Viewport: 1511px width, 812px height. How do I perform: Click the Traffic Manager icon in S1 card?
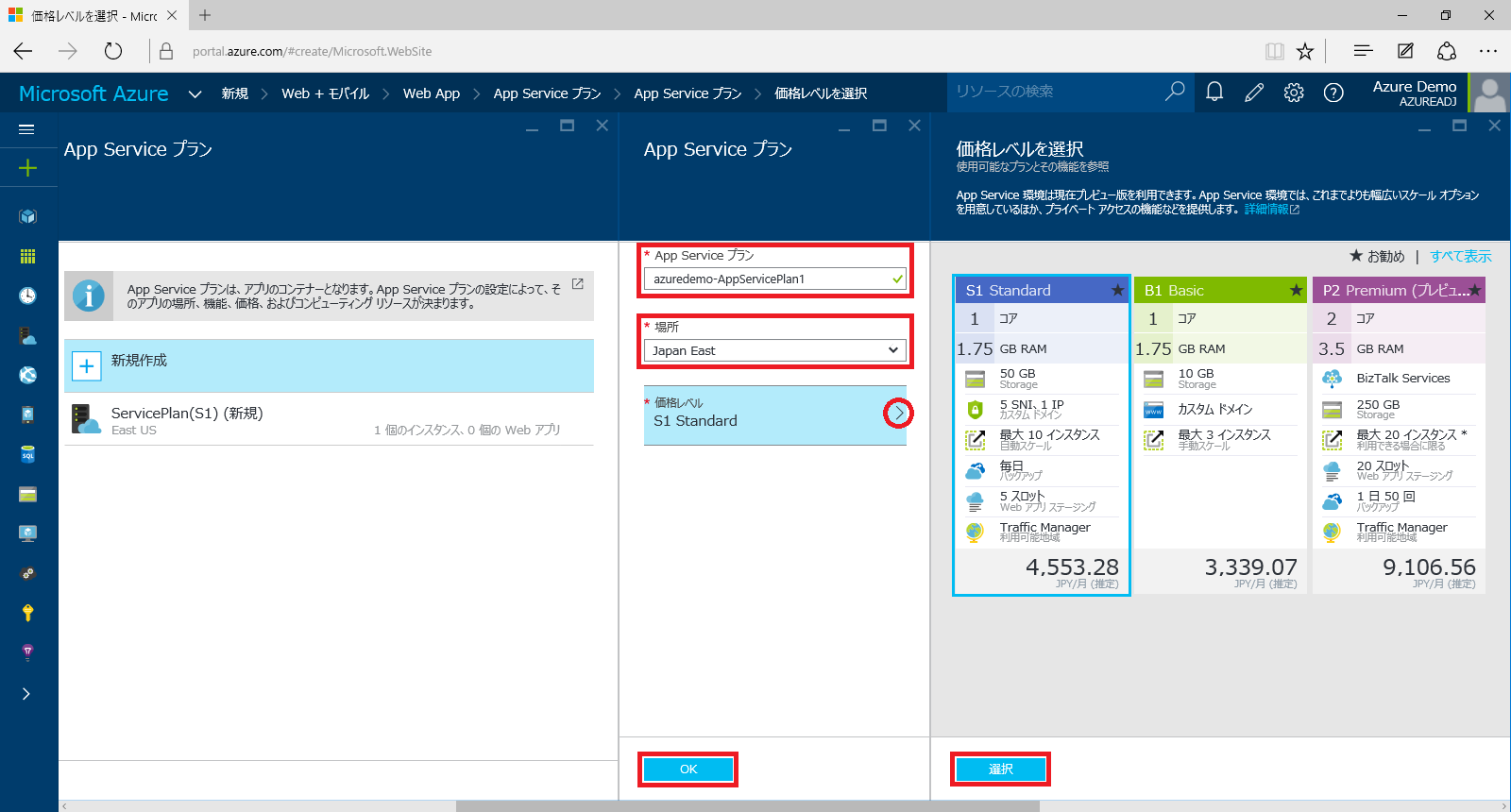[975, 533]
